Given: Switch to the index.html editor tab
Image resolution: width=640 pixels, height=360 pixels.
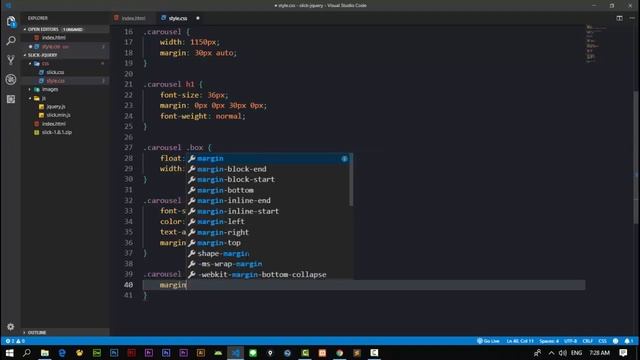Looking at the screenshot, I should pos(133,18).
